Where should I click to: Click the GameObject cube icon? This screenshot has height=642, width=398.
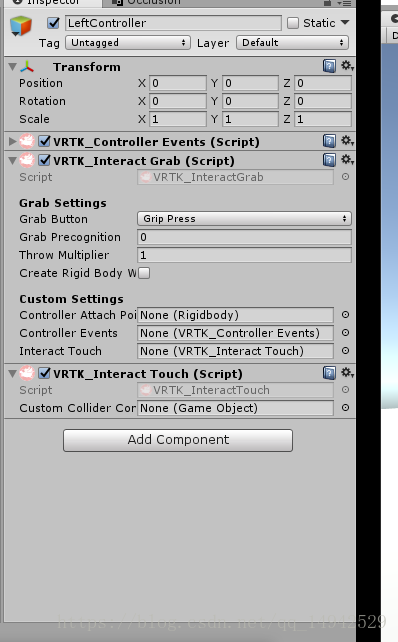coord(20,26)
